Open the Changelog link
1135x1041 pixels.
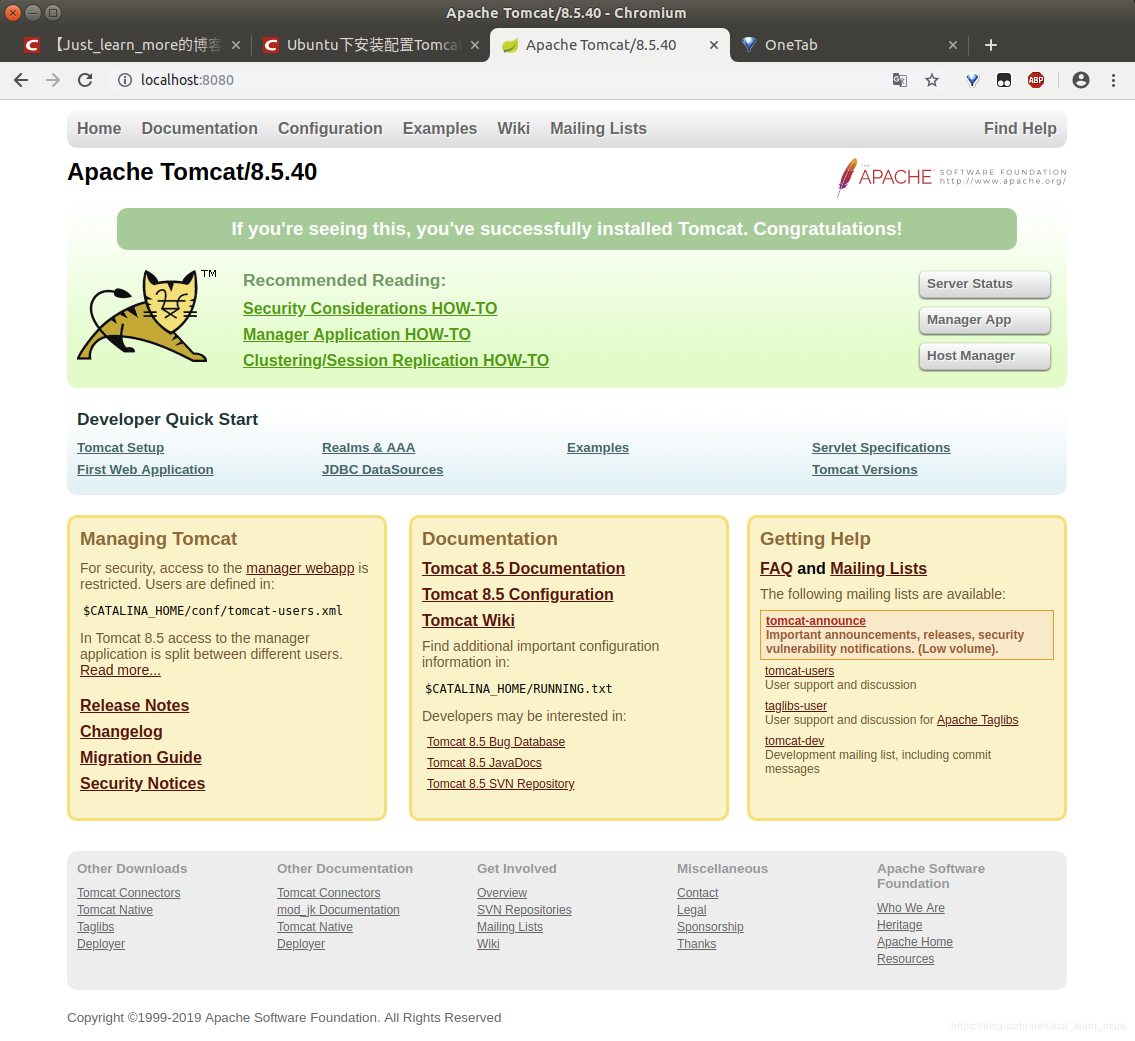pos(121,731)
